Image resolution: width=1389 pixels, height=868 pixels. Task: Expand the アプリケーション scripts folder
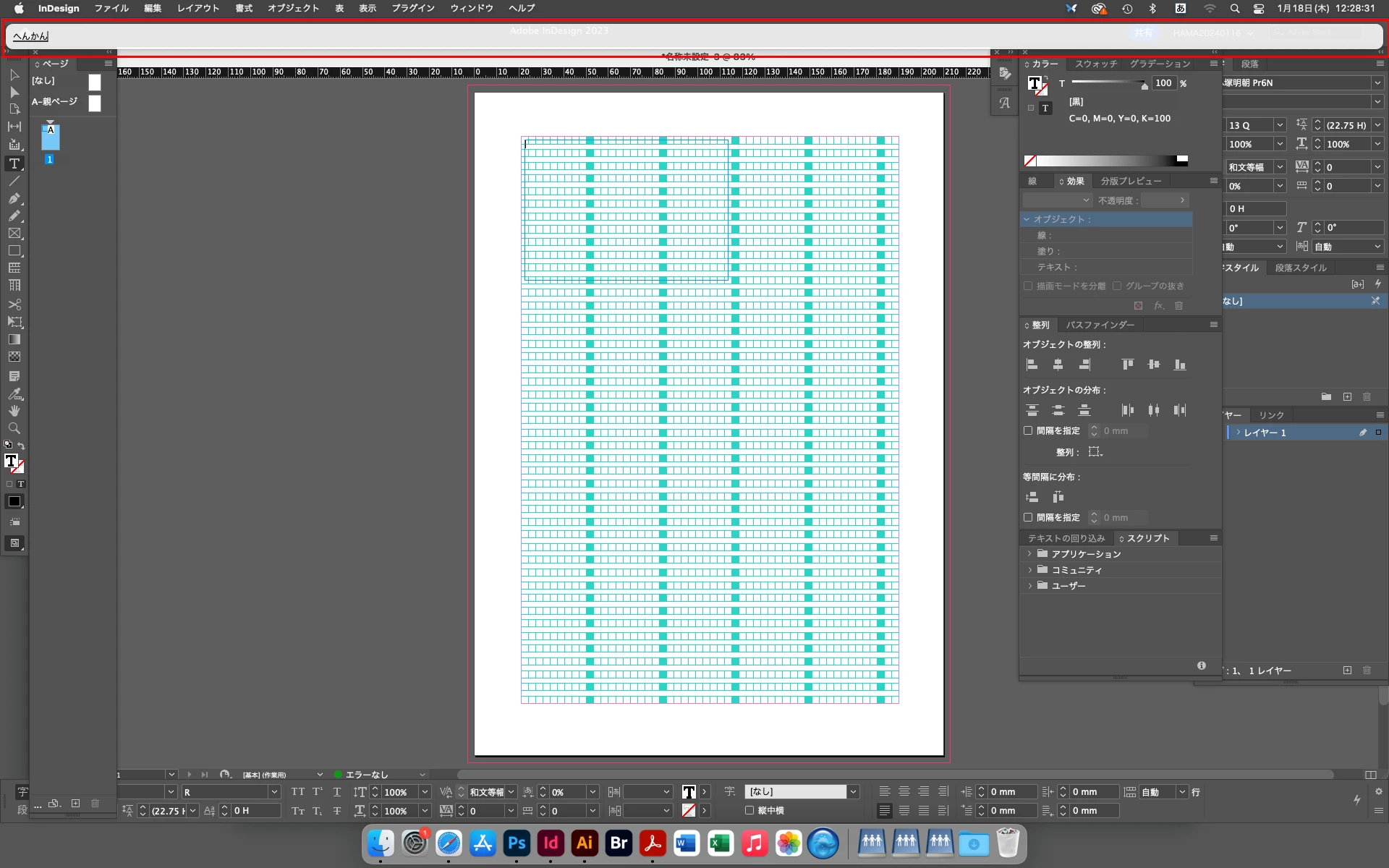(x=1029, y=553)
